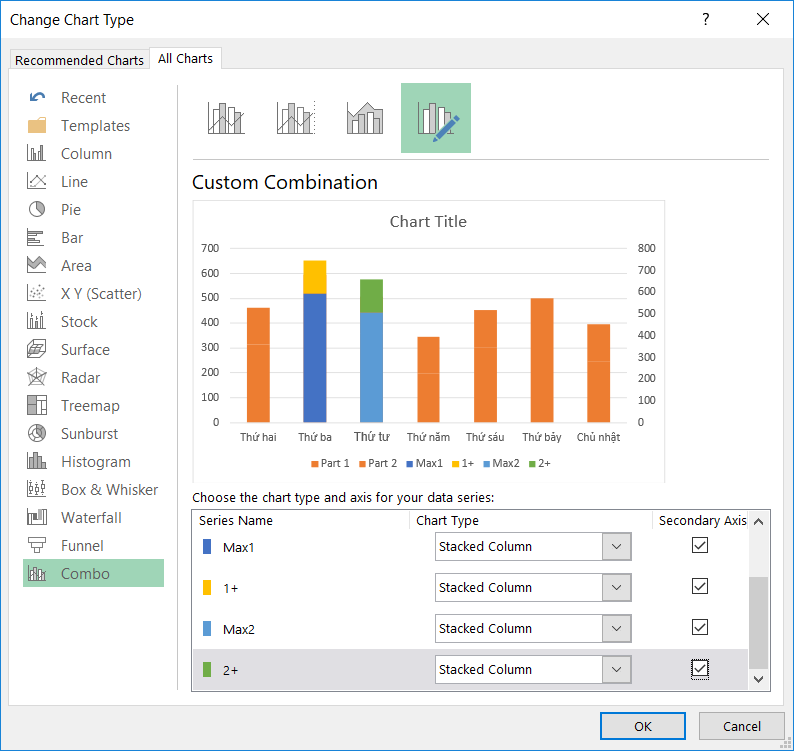
Task: Expand chart type dropdown for Max2
Action: coord(616,629)
